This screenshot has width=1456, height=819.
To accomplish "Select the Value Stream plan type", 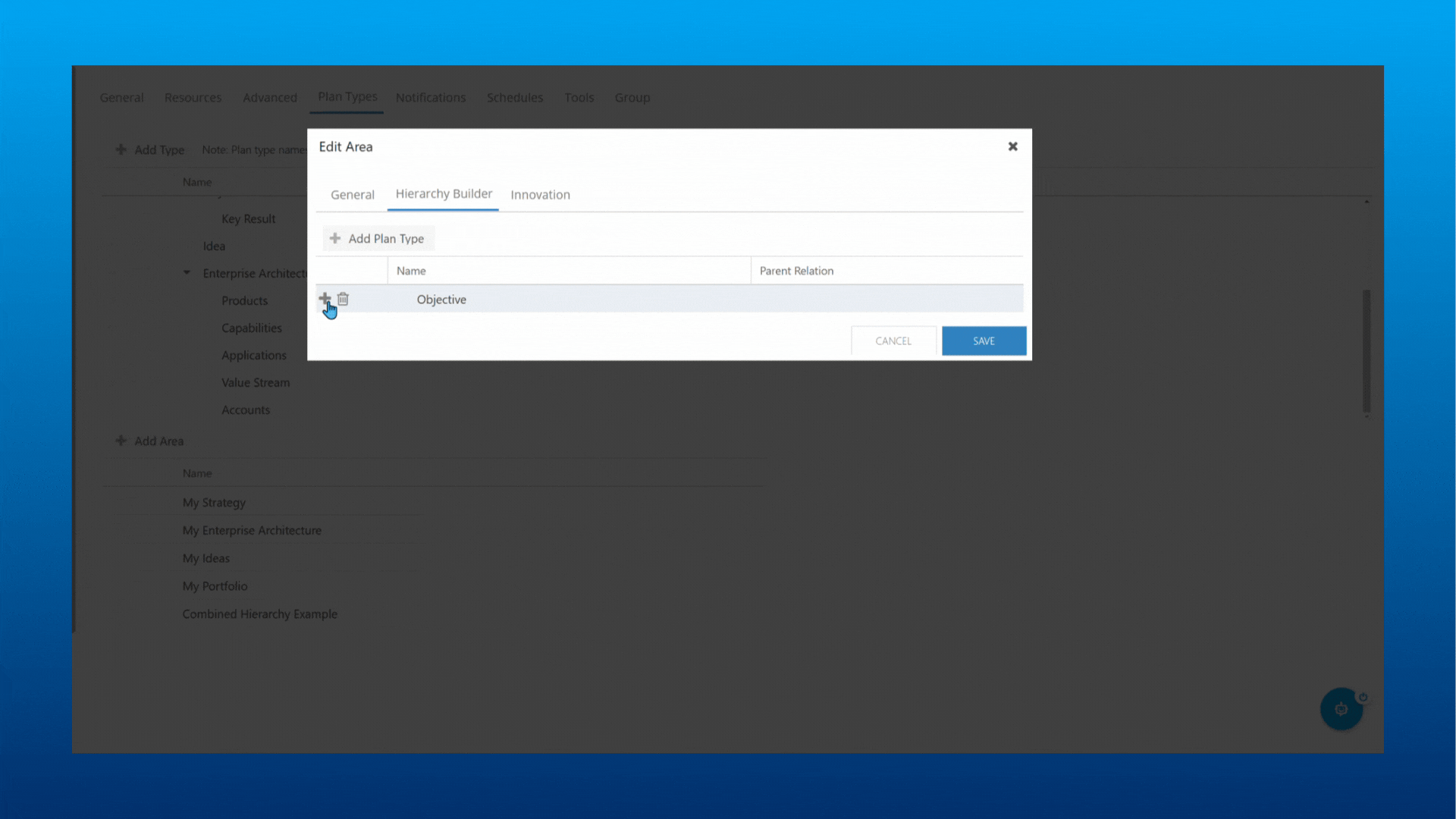I will pyautogui.click(x=256, y=383).
